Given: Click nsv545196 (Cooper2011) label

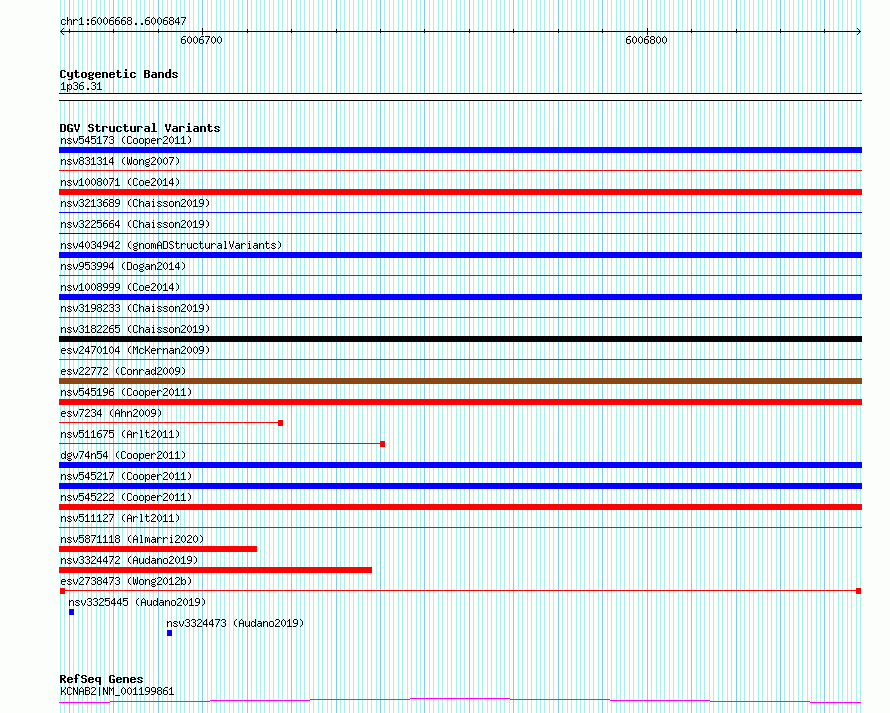Looking at the screenshot, I should click(126, 392).
